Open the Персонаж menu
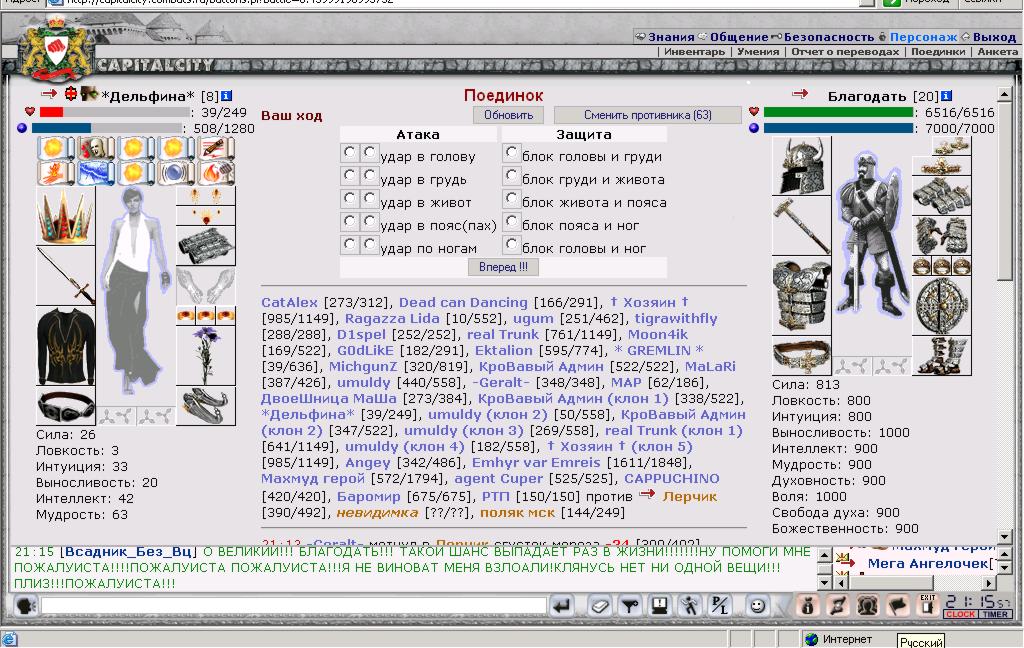Screen dimensions: 1024x648 tap(922, 37)
